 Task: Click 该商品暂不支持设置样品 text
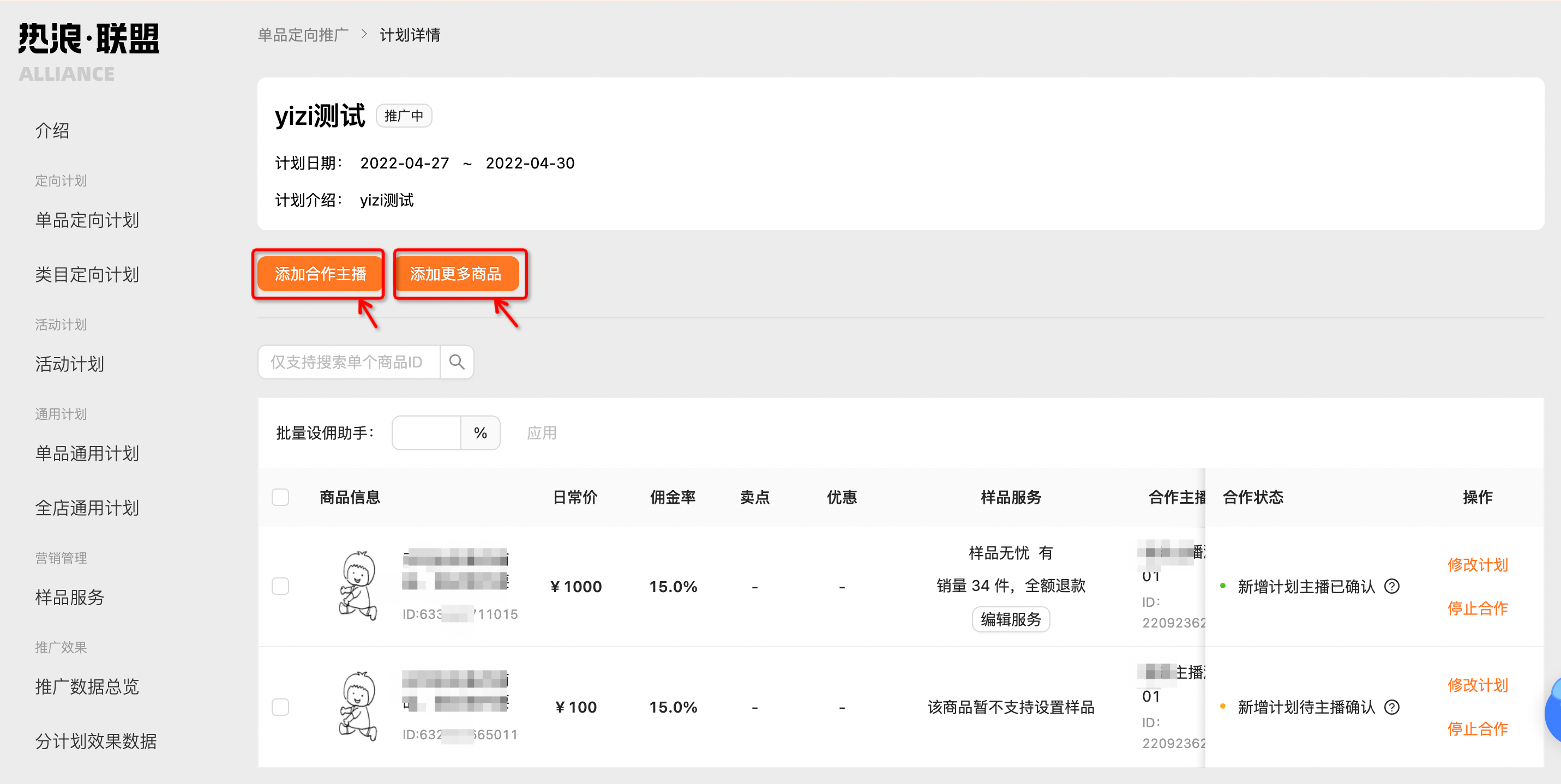tap(1011, 707)
